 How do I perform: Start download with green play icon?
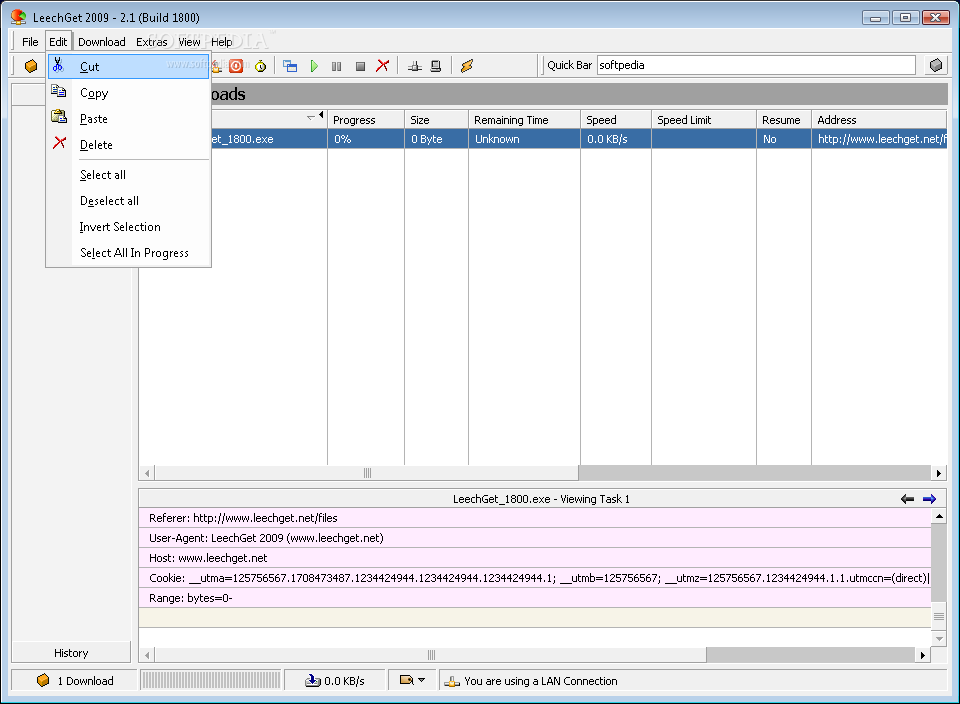pos(314,66)
